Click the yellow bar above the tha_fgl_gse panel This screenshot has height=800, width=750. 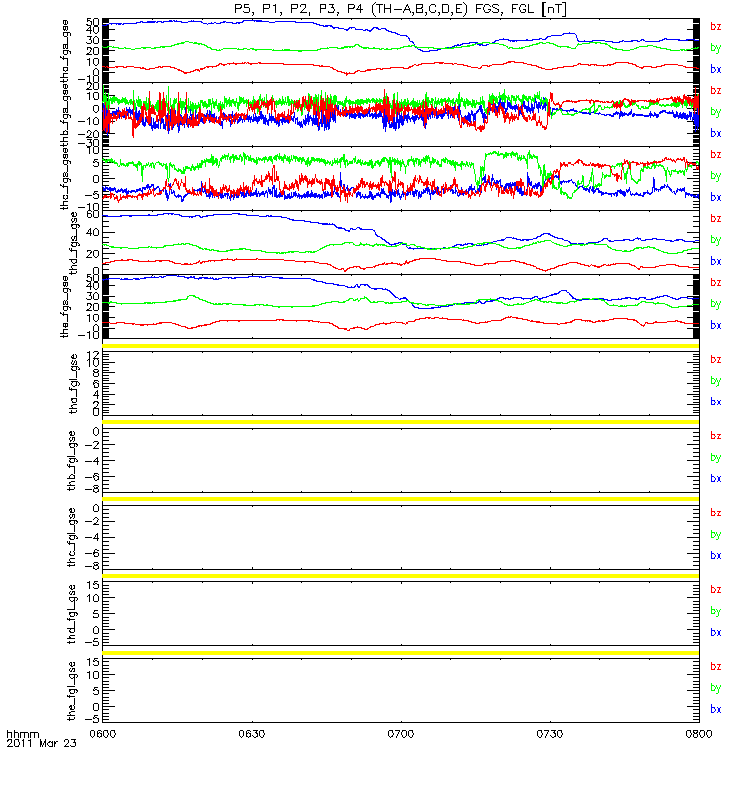pos(401,346)
